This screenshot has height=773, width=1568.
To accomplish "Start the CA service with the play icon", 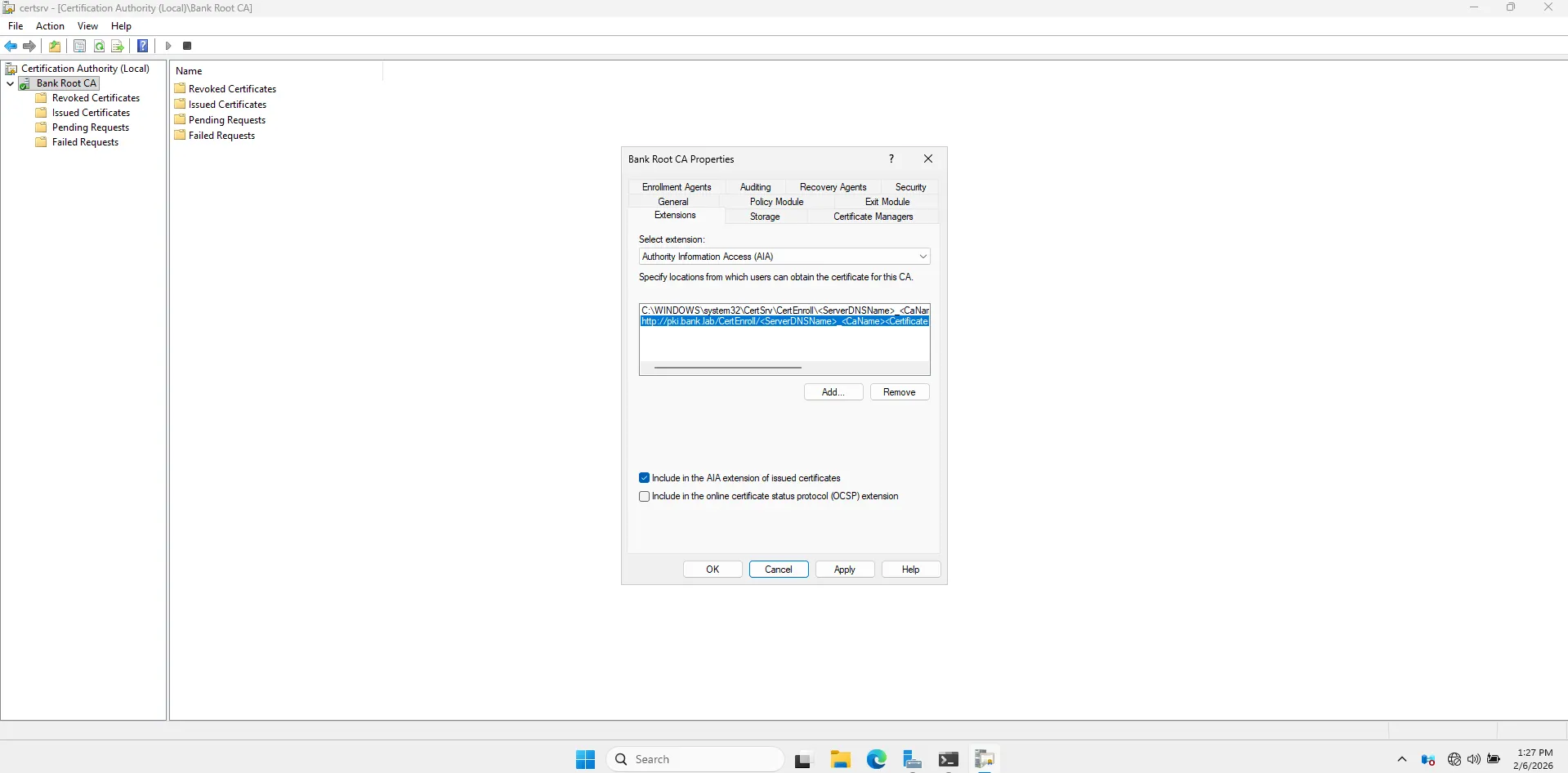I will 168,46.
